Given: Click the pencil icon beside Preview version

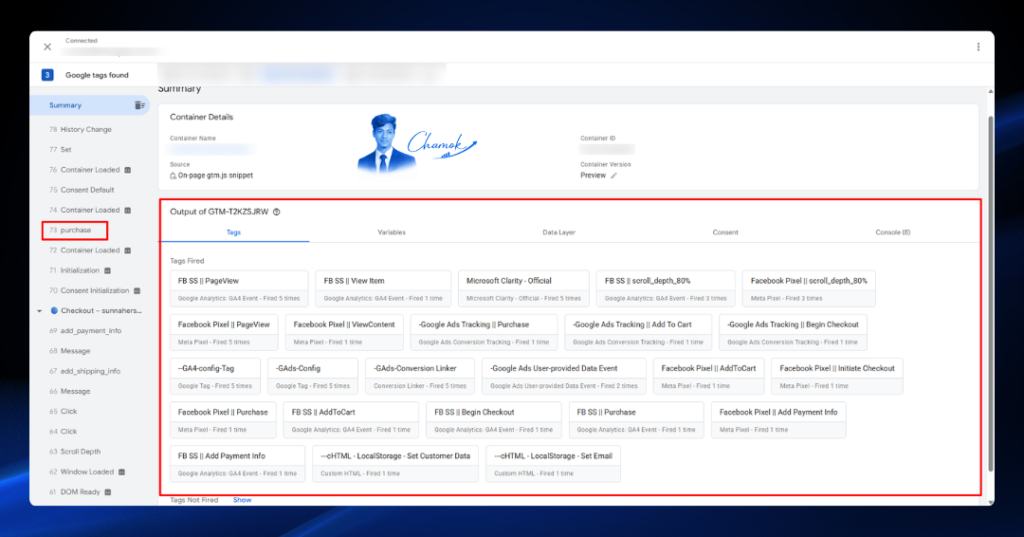Looking at the screenshot, I should pyautogui.click(x=613, y=176).
